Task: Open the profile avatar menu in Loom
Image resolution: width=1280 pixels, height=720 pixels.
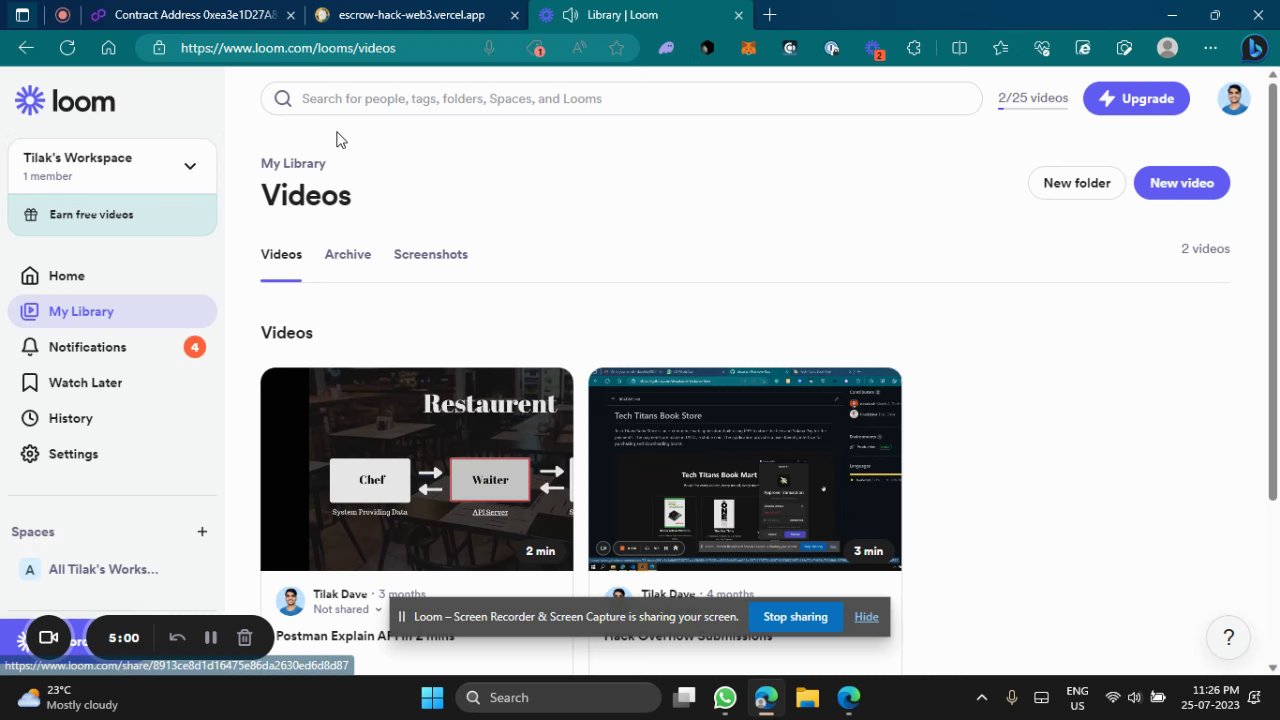Action: tap(1234, 98)
